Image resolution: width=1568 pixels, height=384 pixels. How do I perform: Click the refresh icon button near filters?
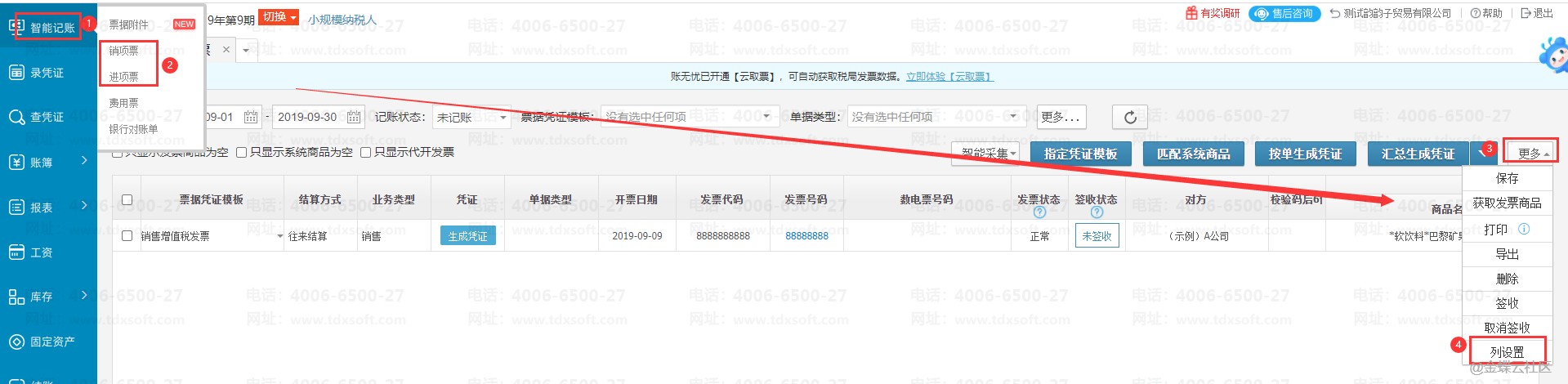coord(1129,118)
